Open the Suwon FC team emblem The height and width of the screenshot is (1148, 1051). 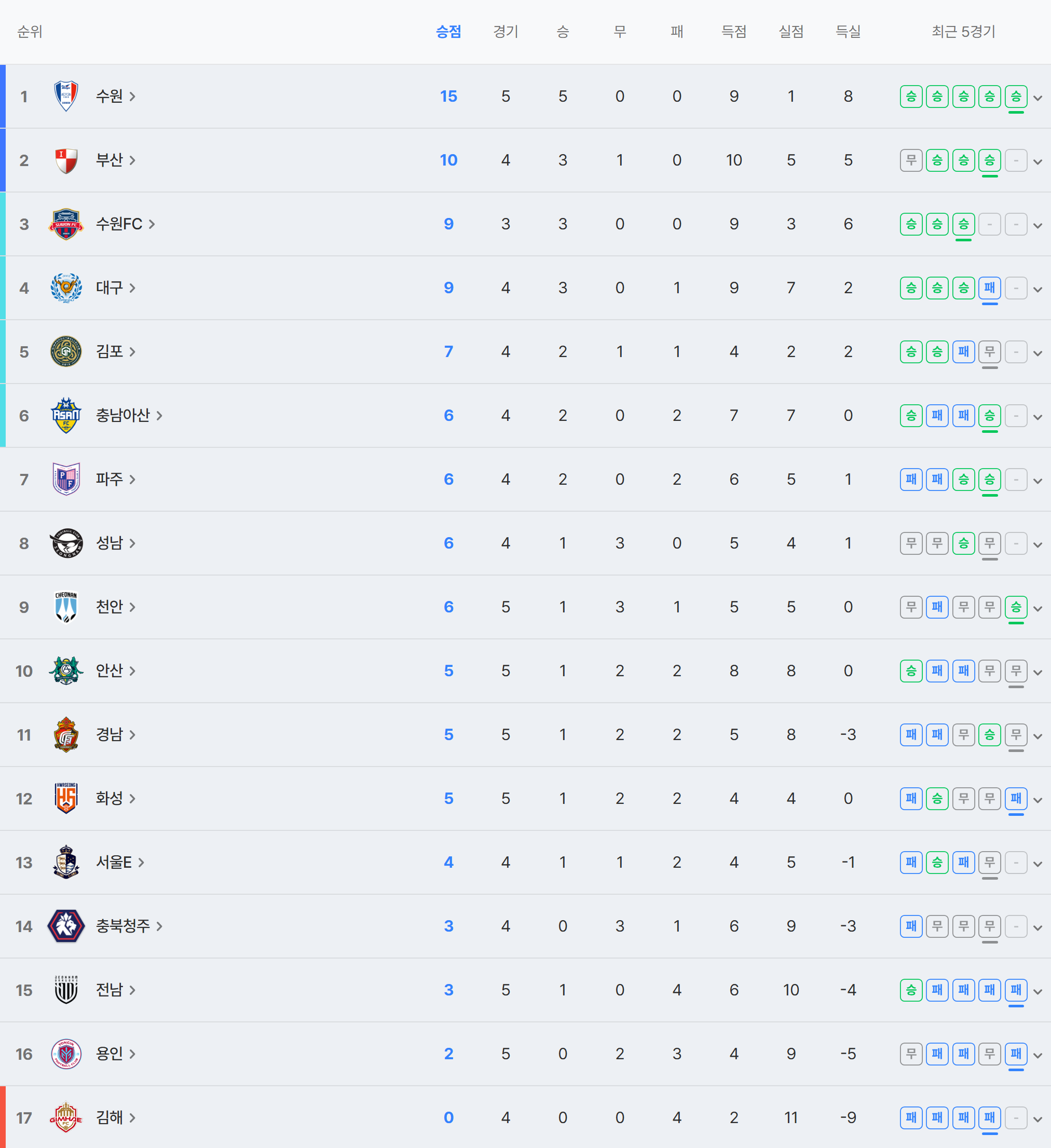[x=66, y=224]
